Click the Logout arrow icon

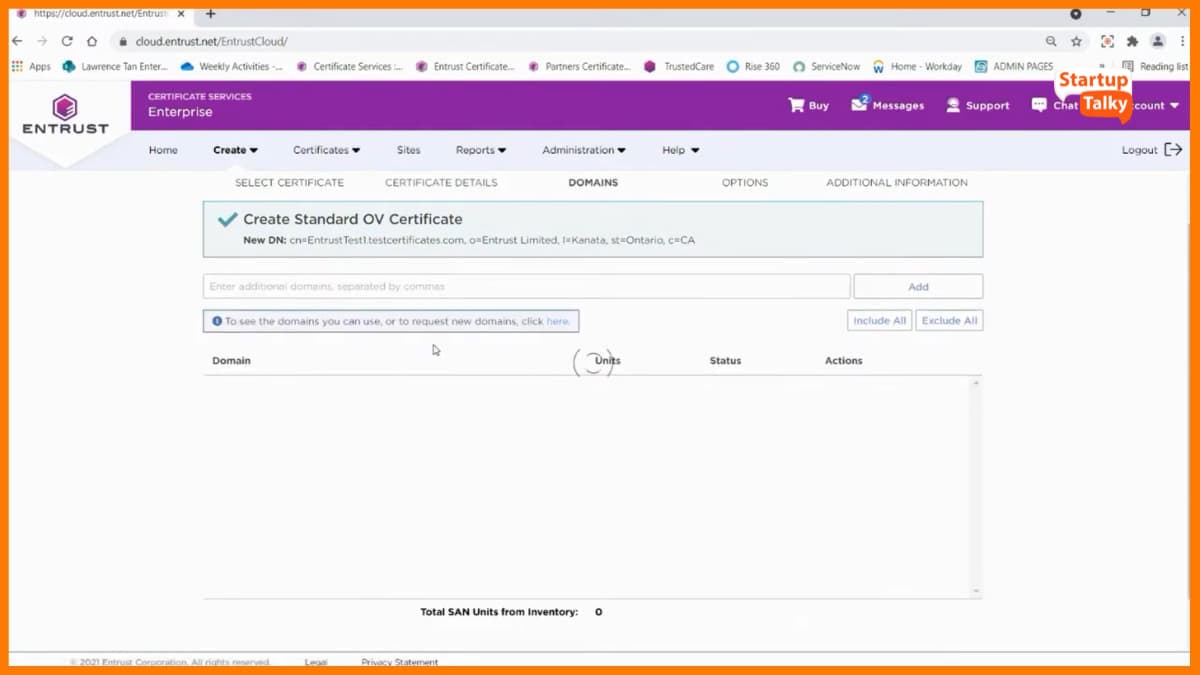[1170, 149]
